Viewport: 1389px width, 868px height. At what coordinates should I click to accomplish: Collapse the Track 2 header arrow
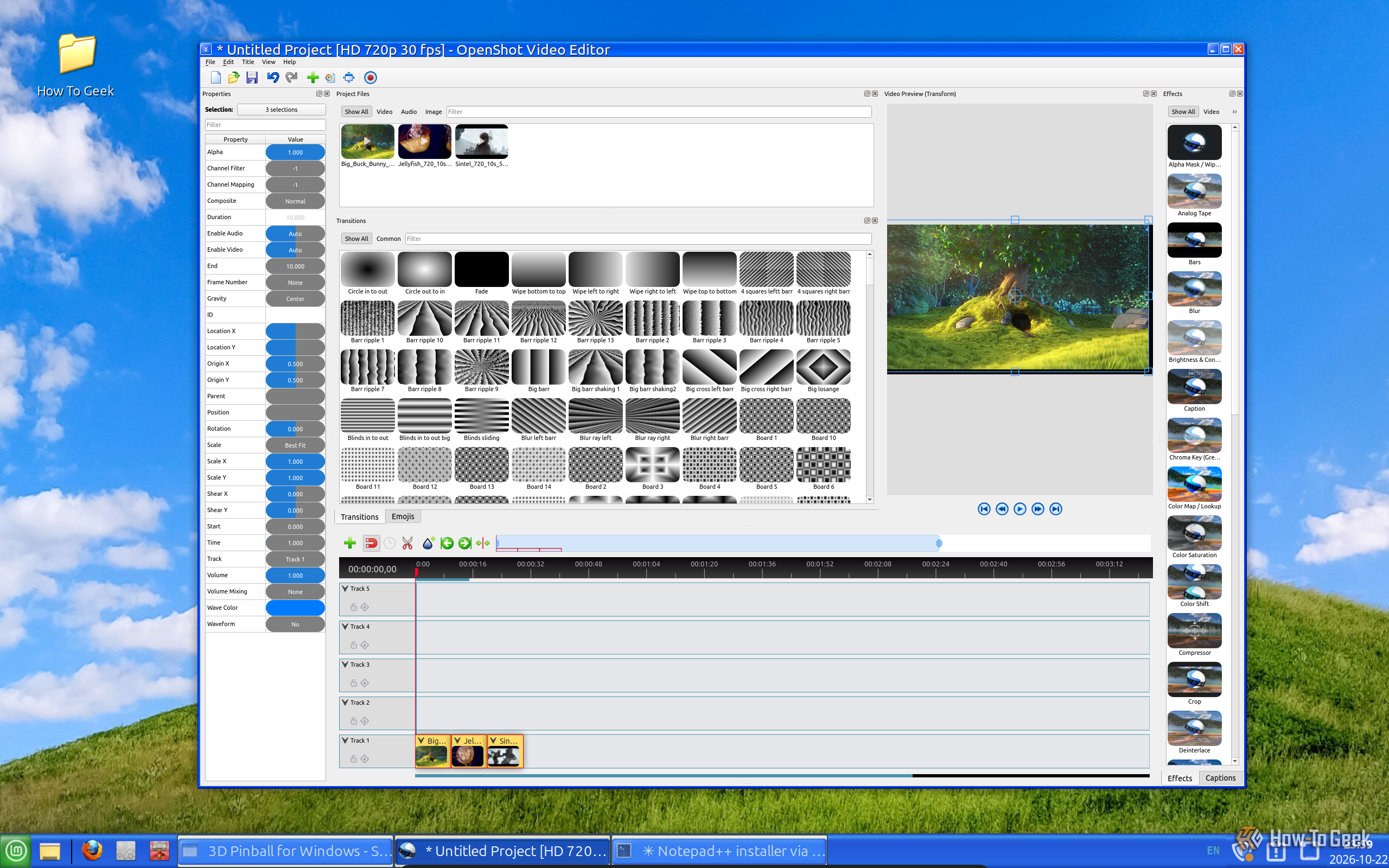pyautogui.click(x=346, y=703)
